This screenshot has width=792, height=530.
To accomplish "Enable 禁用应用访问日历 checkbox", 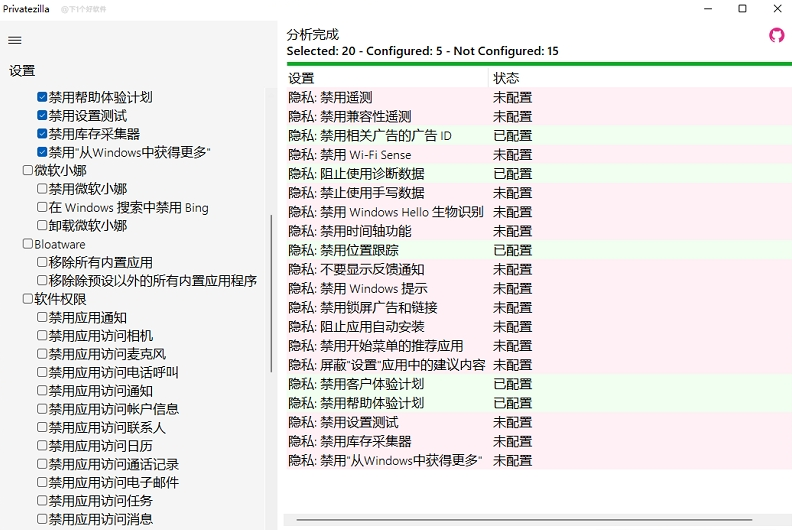I will (42, 445).
